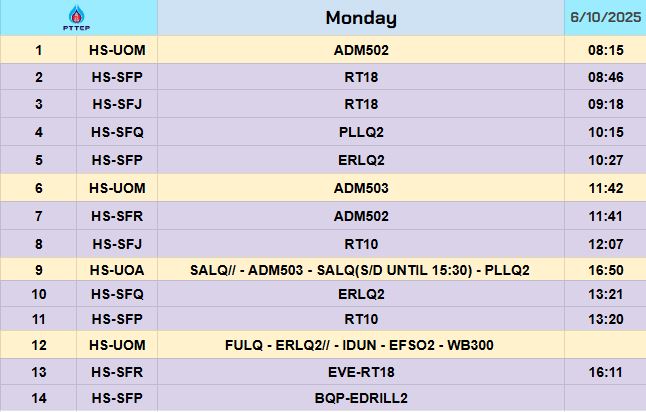Click row number 9 cell
646x412 pixels.
(x=39, y=270)
